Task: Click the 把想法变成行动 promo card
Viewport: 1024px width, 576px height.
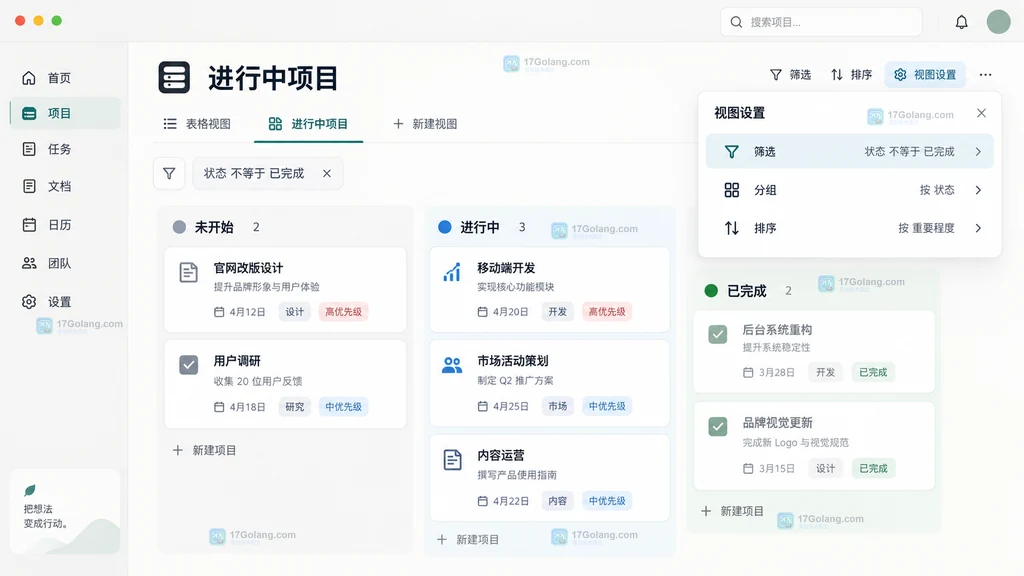Action: (65, 512)
